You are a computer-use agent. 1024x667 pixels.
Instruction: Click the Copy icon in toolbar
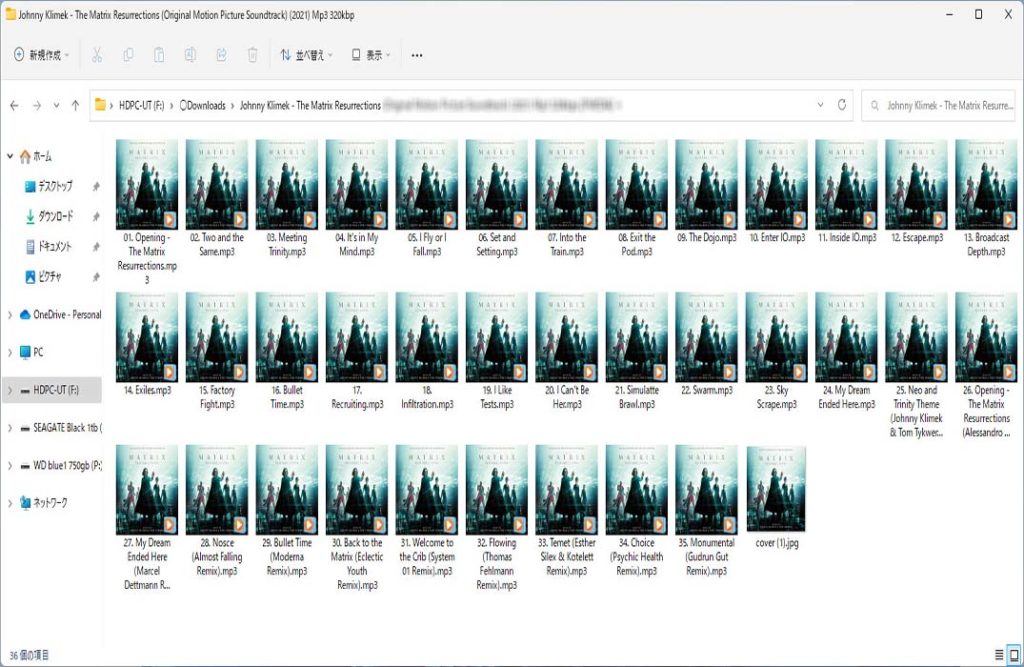[x=128, y=55]
